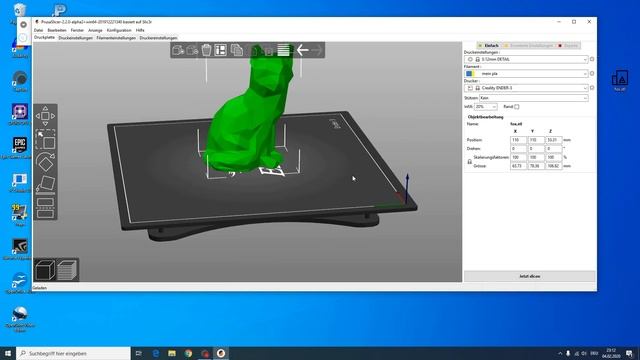Open the Fenster menu
Screen dimensions: 640x360
[x=77, y=30]
